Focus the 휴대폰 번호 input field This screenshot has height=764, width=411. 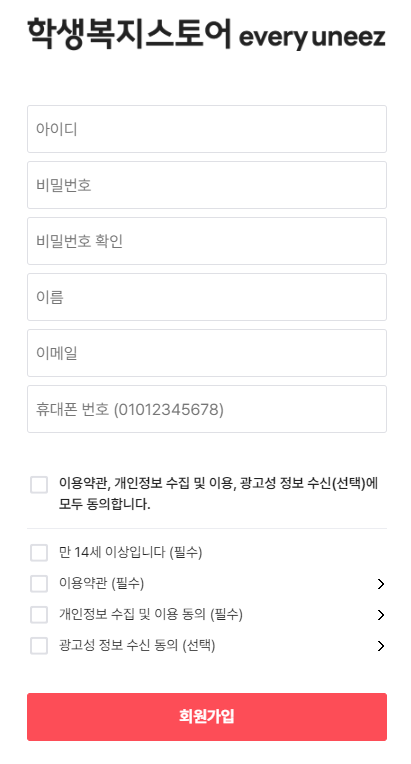(x=207, y=409)
